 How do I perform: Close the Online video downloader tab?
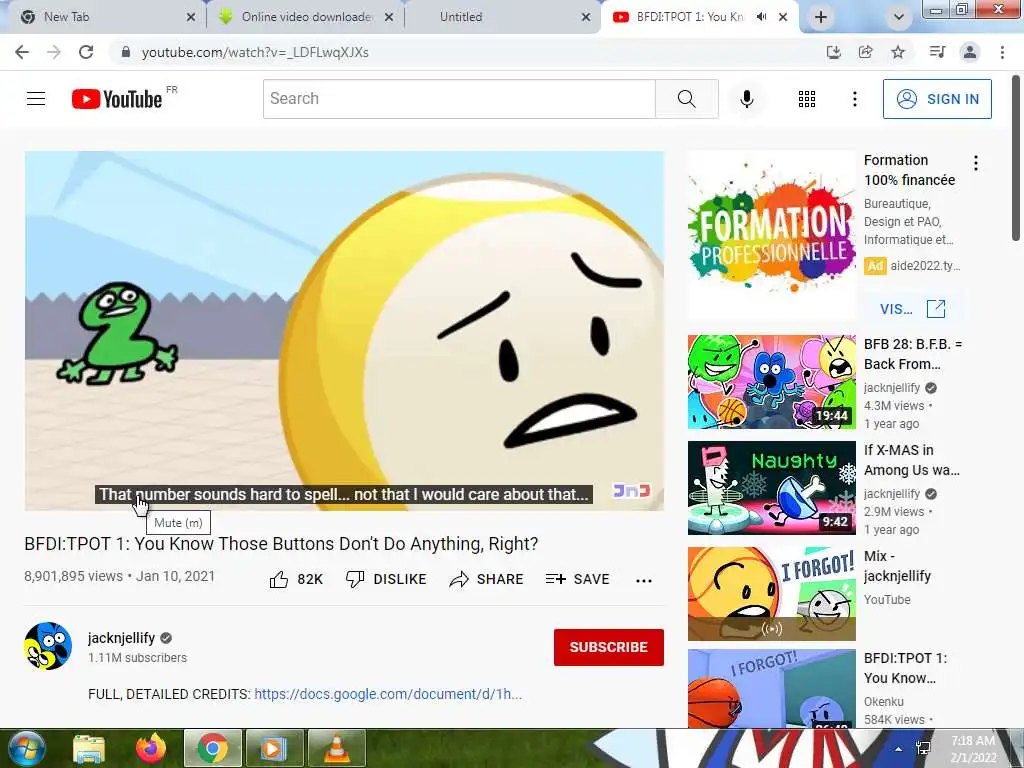point(389,17)
